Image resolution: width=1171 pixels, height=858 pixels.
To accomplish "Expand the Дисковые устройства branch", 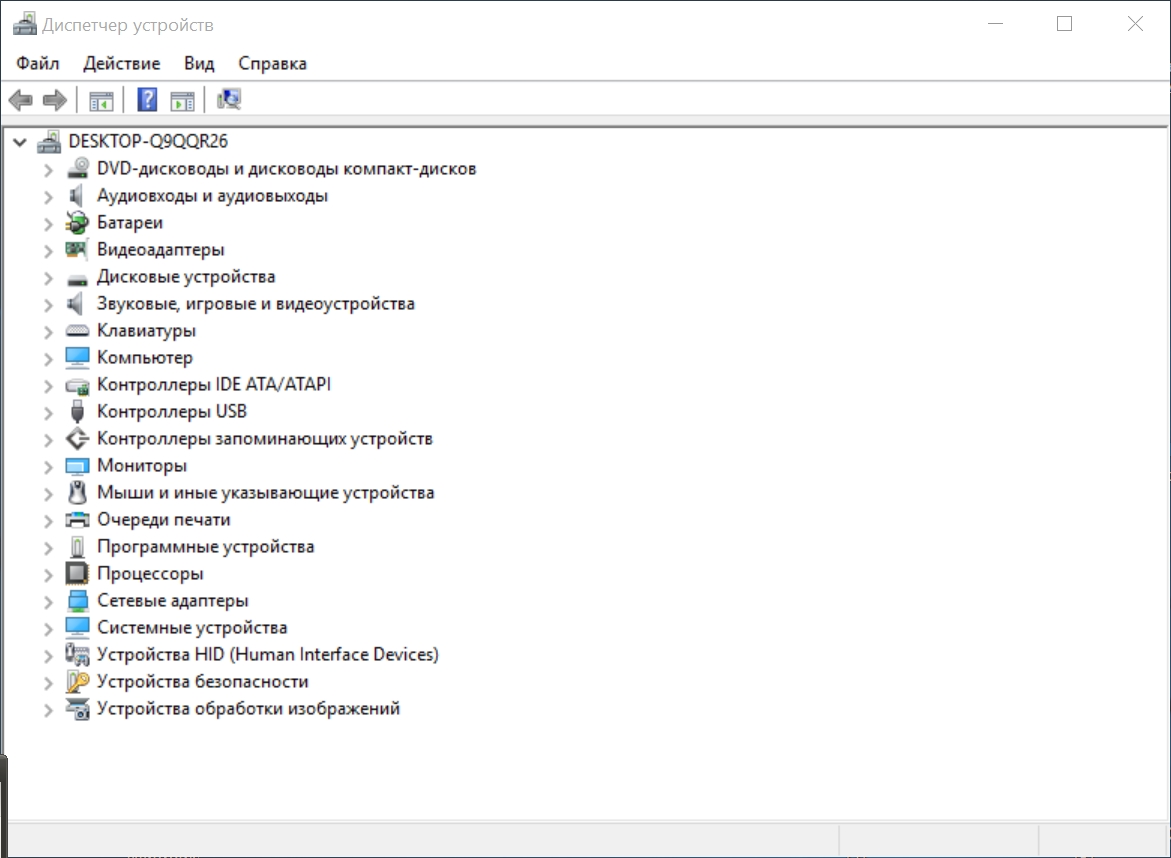I will pyautogui.click(x=48, y=277).
